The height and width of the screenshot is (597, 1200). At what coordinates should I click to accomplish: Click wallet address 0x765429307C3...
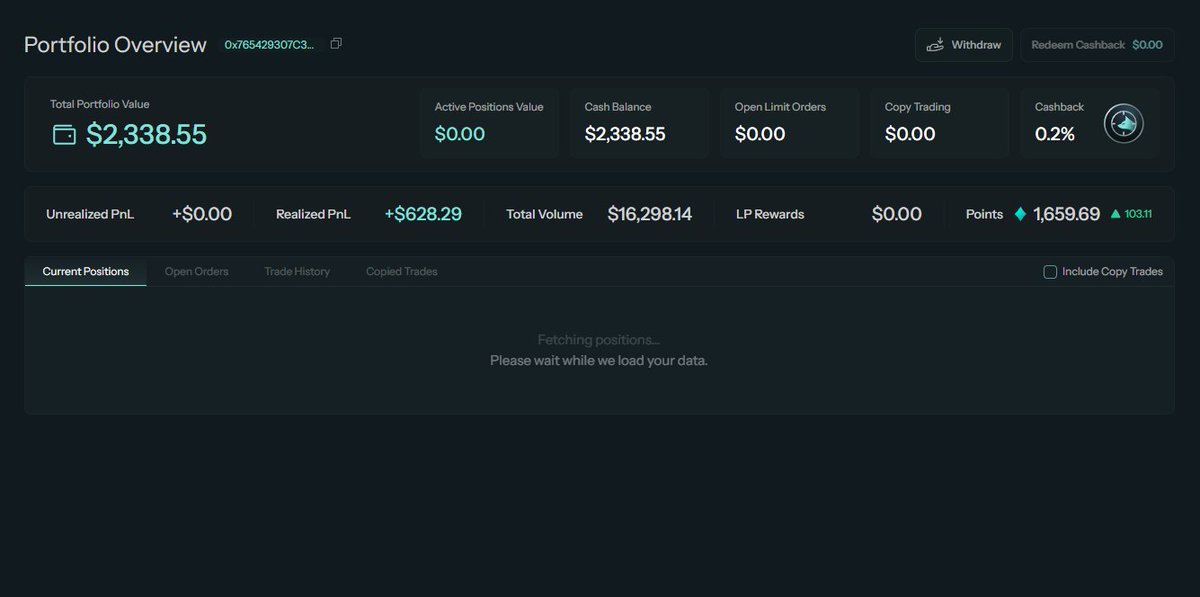(269, 45)
